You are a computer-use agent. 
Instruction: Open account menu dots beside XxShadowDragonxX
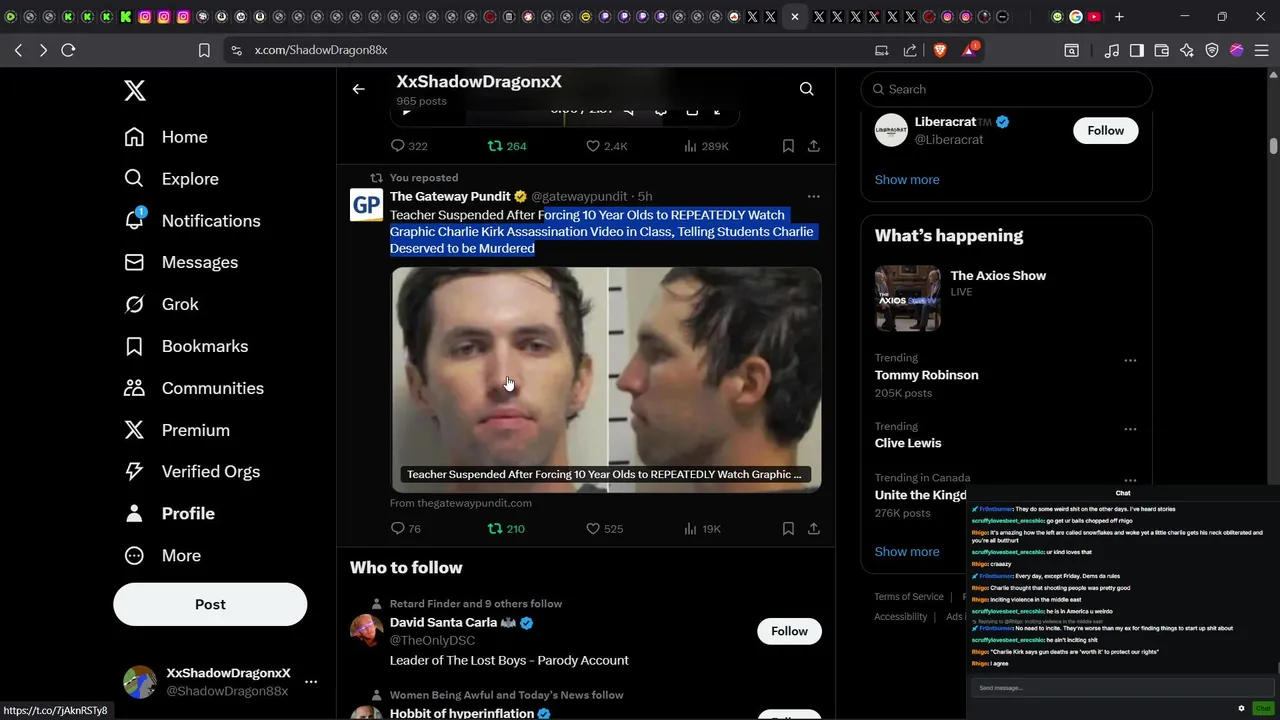(x=311, y=682)
